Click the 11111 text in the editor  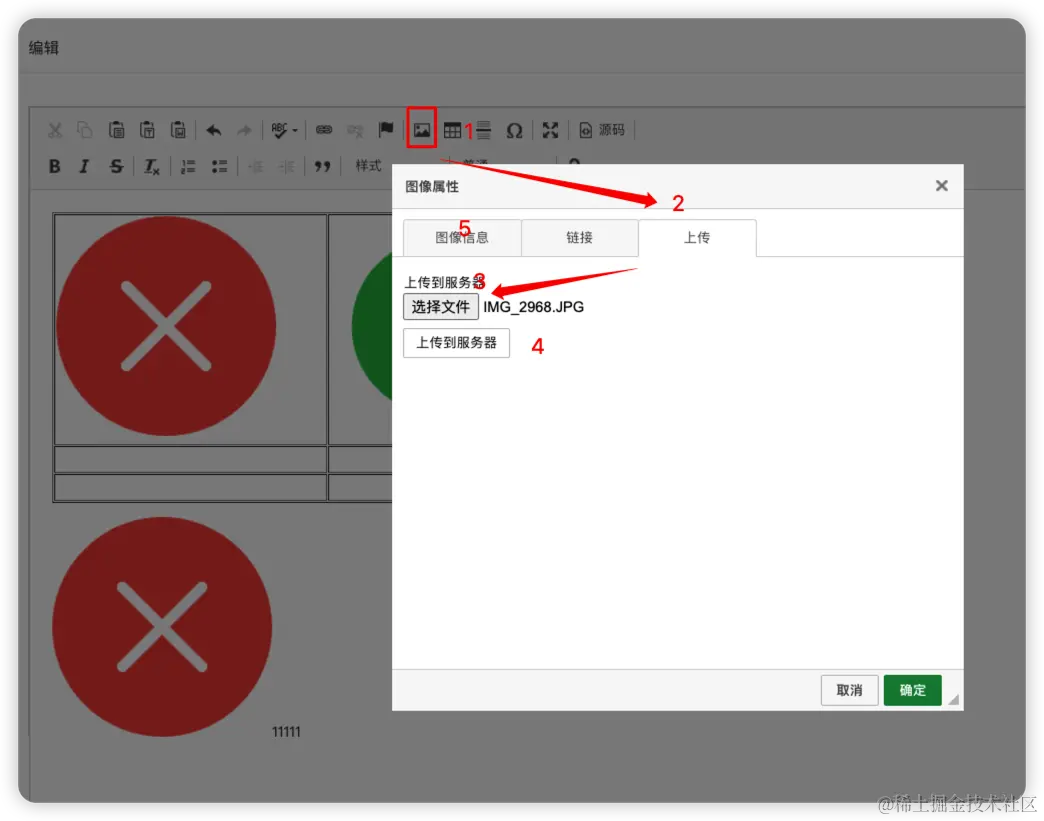[286, 732]
